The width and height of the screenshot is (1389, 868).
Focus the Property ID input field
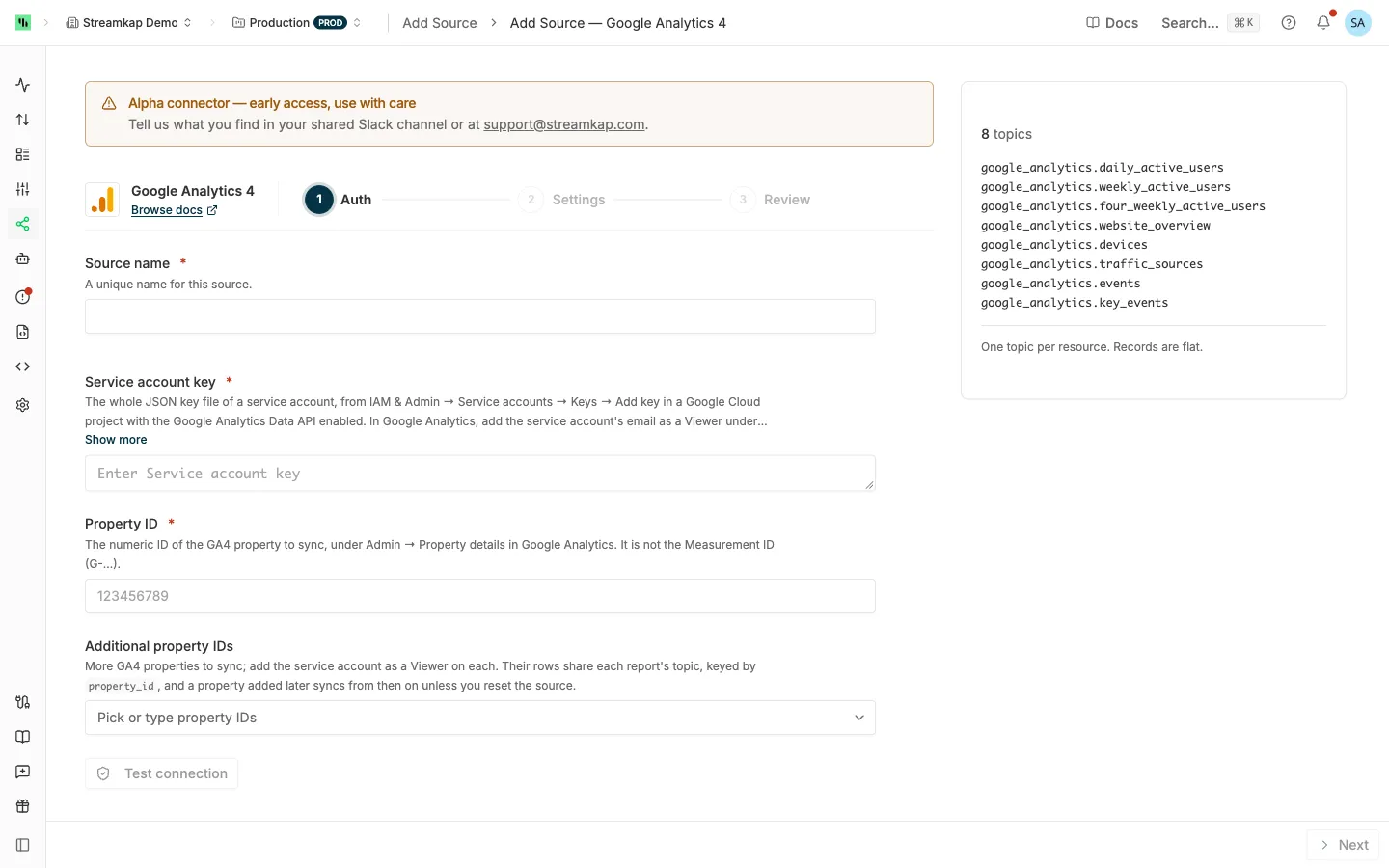[480, 596]
